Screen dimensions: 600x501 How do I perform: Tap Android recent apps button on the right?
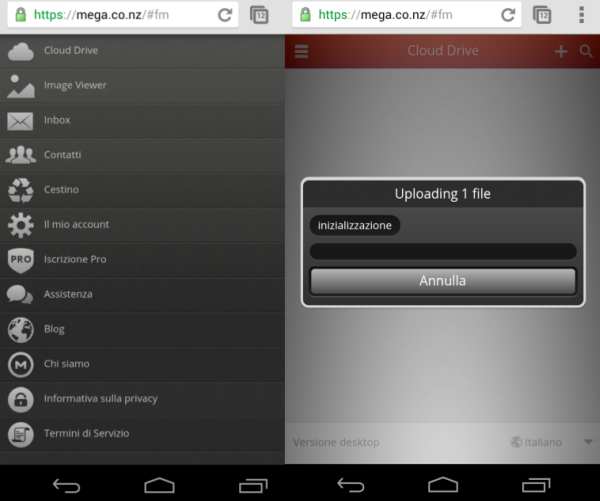(536, 485)
